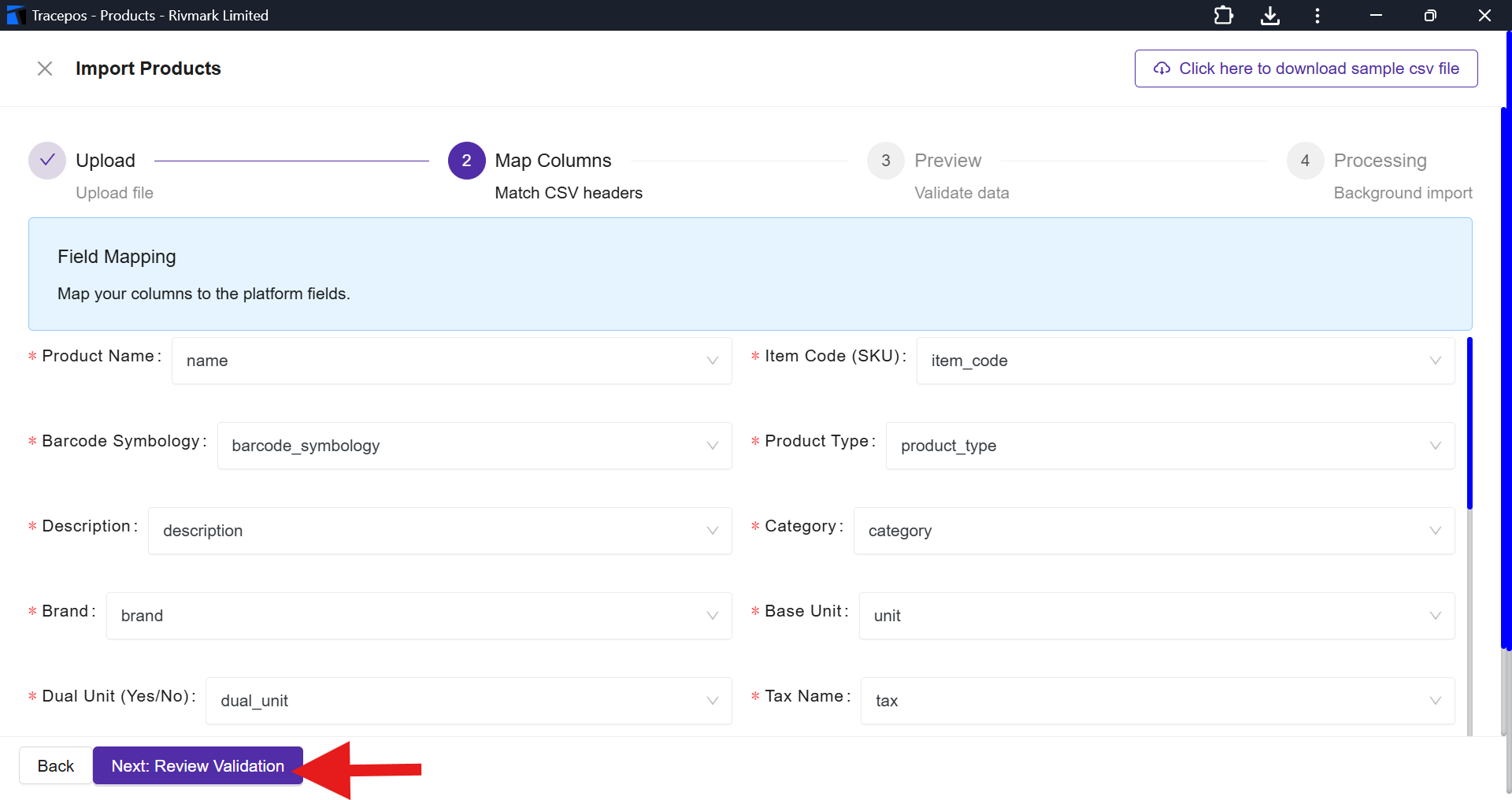
Task: Click the 'Upload file' step description
Action: click(x=114, y=193)
